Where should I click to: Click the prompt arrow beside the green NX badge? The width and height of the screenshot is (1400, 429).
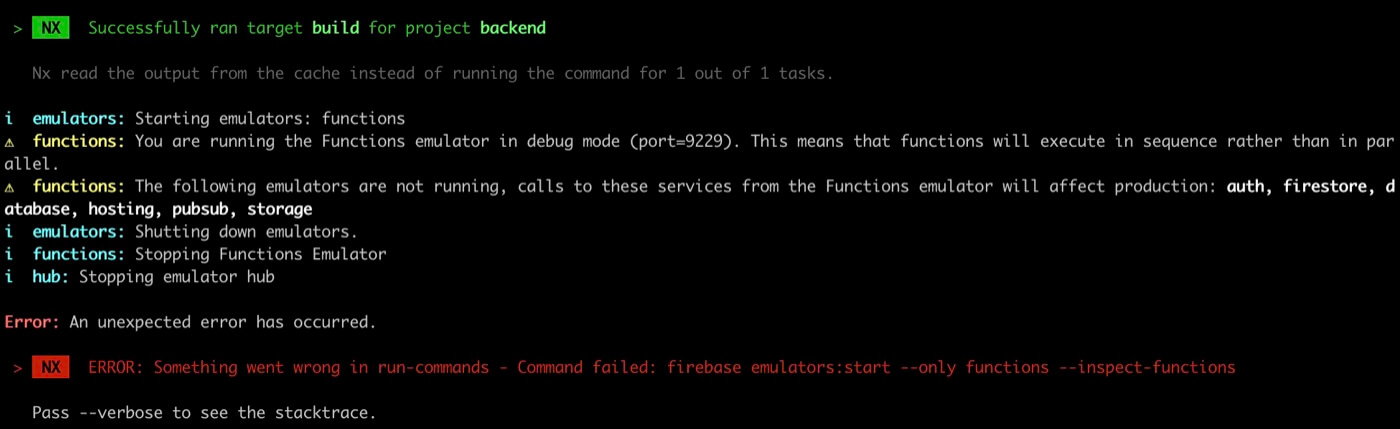18,28
